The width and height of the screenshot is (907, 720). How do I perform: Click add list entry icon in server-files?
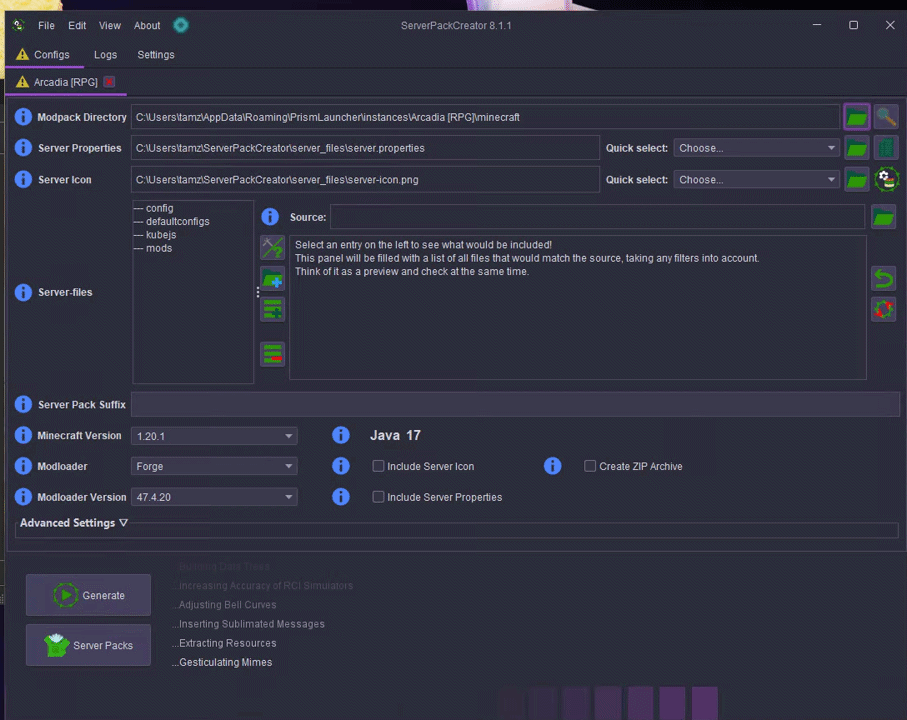coord(272,309)
